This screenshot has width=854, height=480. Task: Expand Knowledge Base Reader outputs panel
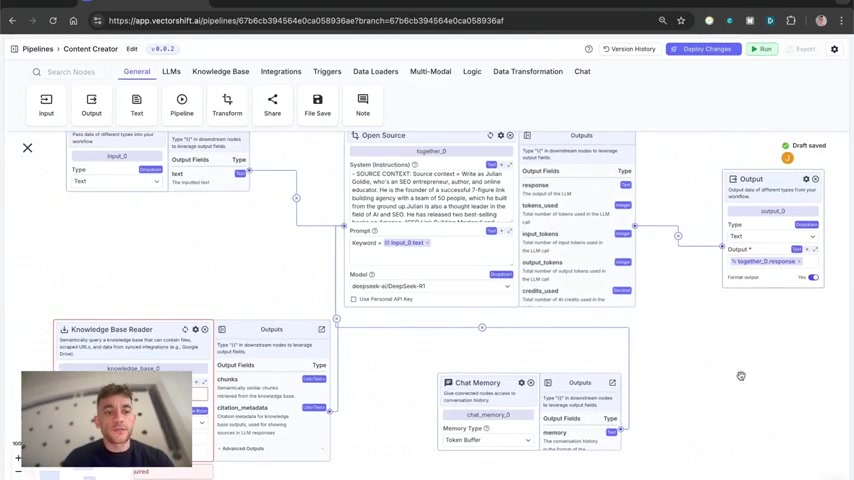click(x=321, y=329)
